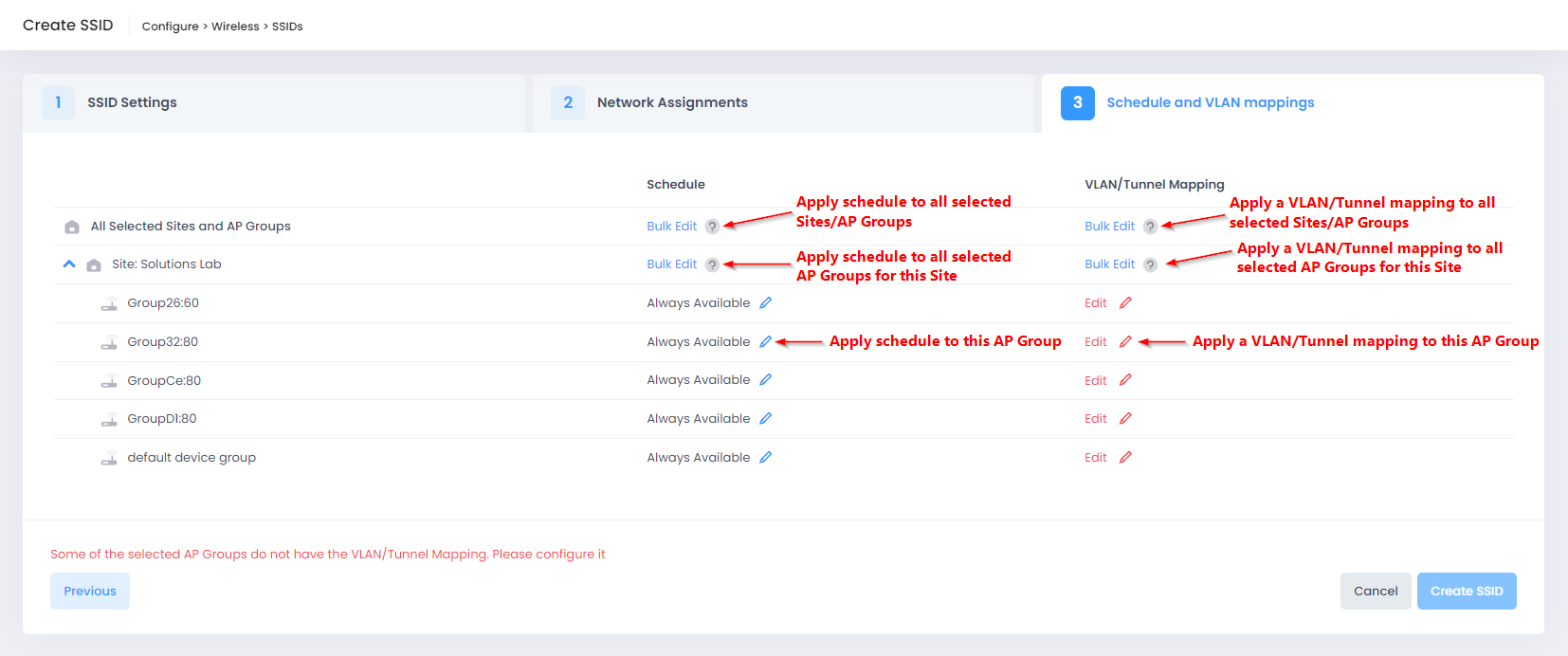
Task: Click the red VLAN pencil for GroupCe:80
Action: 1125,380
